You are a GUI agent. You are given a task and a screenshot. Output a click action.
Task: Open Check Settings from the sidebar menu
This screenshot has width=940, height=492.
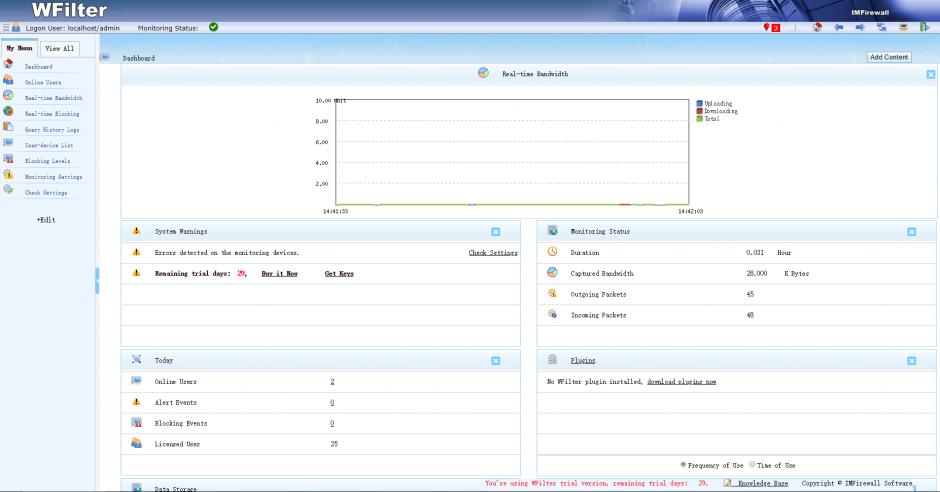click(x=46, y=192)
